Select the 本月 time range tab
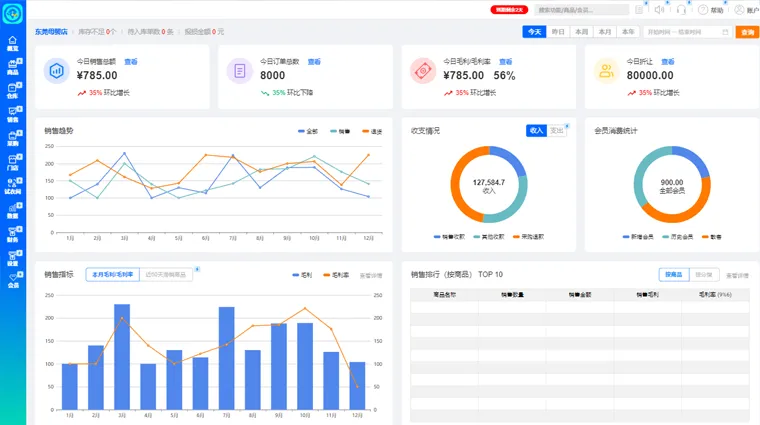Viewport: 760px width, 425px height. [x=604, y=32]
